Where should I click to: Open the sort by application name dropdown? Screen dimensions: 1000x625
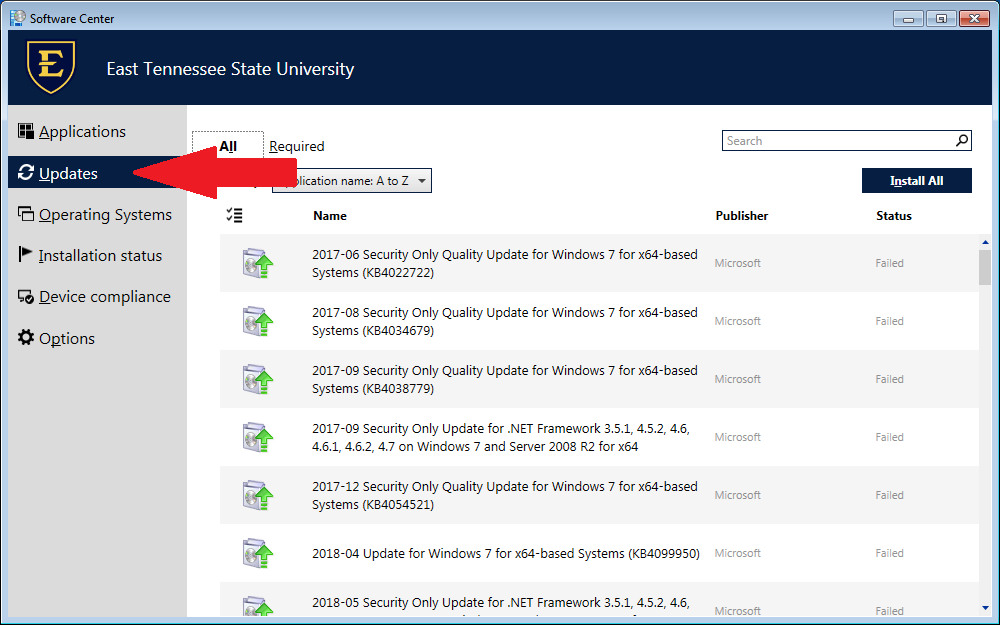(x=352, y=181)
